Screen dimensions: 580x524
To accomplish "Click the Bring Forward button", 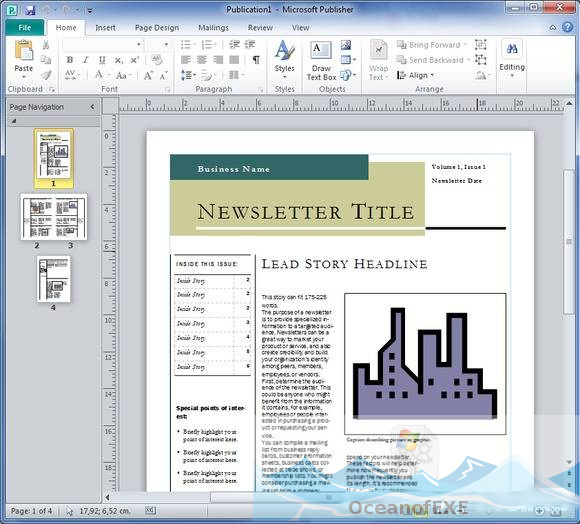I will tap(431, 45).
